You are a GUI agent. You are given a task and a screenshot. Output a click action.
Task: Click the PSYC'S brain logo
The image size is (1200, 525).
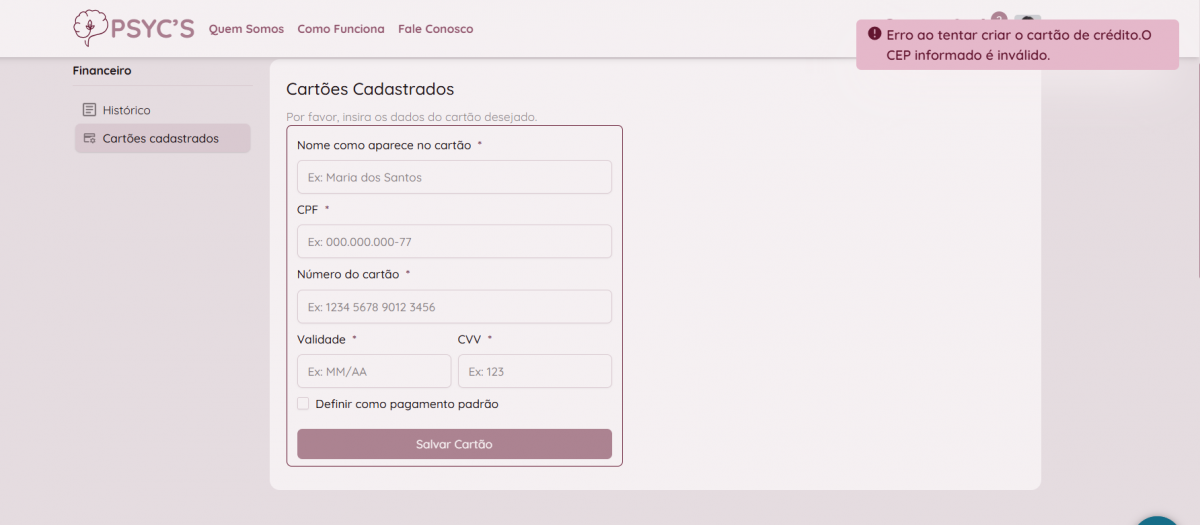pyautogui.click(x=90, y=28)
